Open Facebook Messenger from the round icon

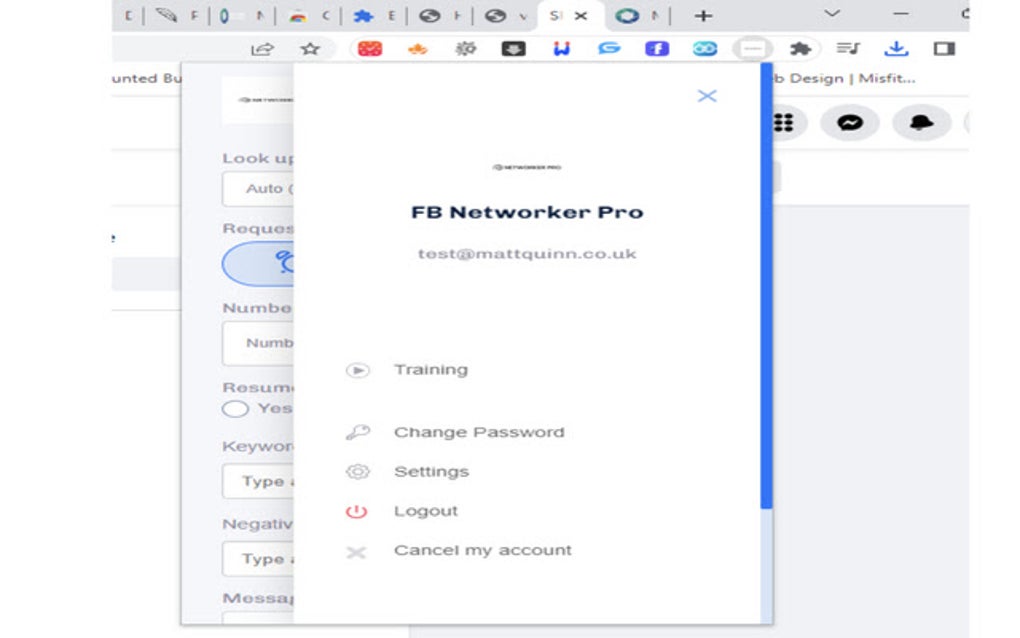click(x=849, y=121)
